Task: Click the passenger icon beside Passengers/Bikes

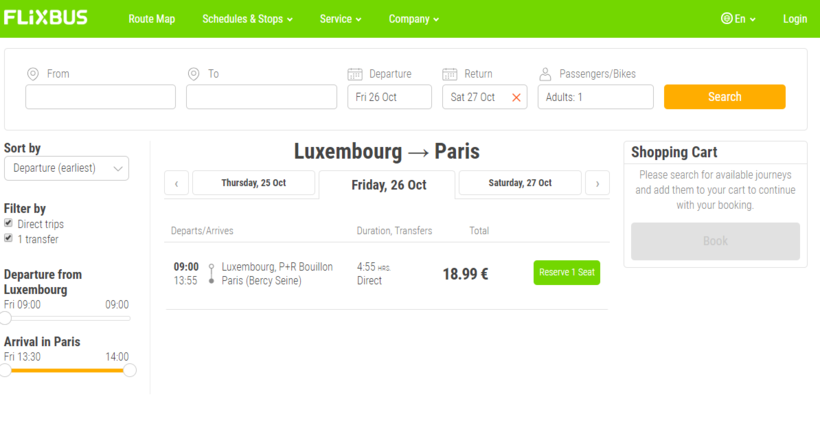Action: (545, 74)
